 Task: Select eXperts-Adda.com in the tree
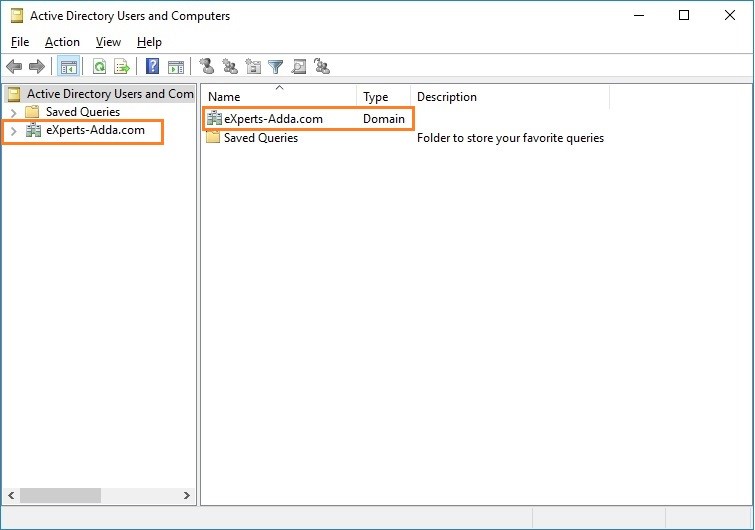coord(95,130)
